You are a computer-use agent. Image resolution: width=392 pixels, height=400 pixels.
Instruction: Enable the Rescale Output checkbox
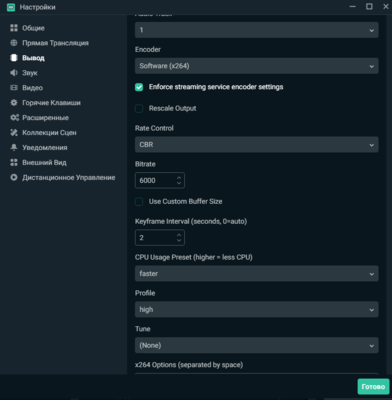[139, 108]
